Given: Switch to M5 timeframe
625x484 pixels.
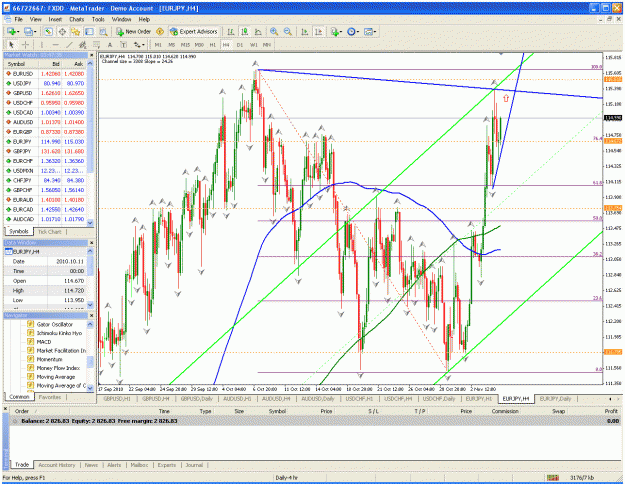Looking at the screenshot, I should point(171,45).
